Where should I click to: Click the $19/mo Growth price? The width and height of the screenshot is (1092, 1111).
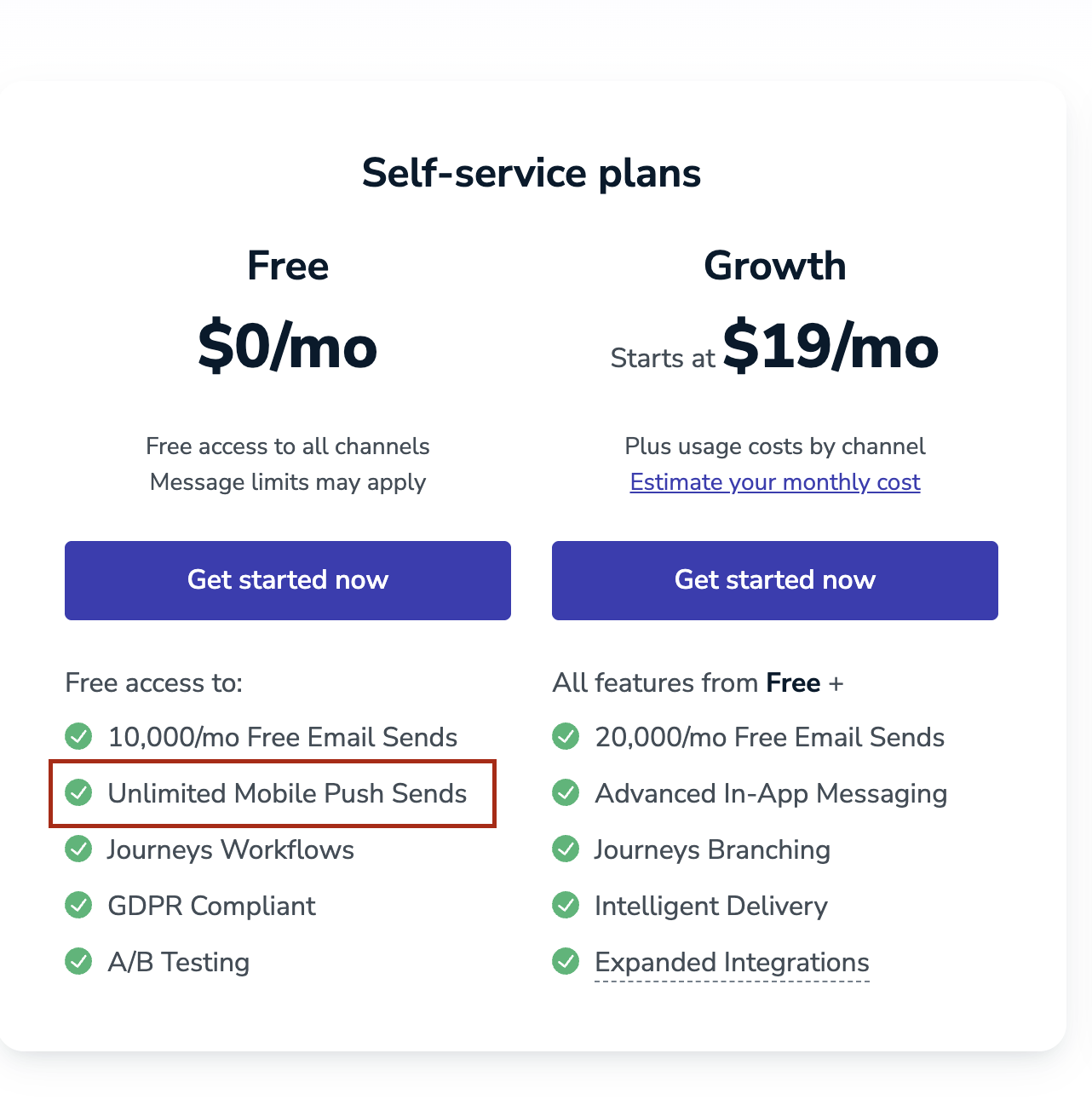click(830, 347)
